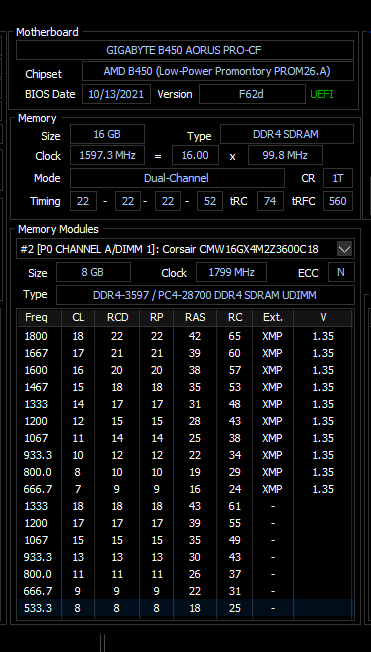Click the BIOS Date label

[50, 94]
